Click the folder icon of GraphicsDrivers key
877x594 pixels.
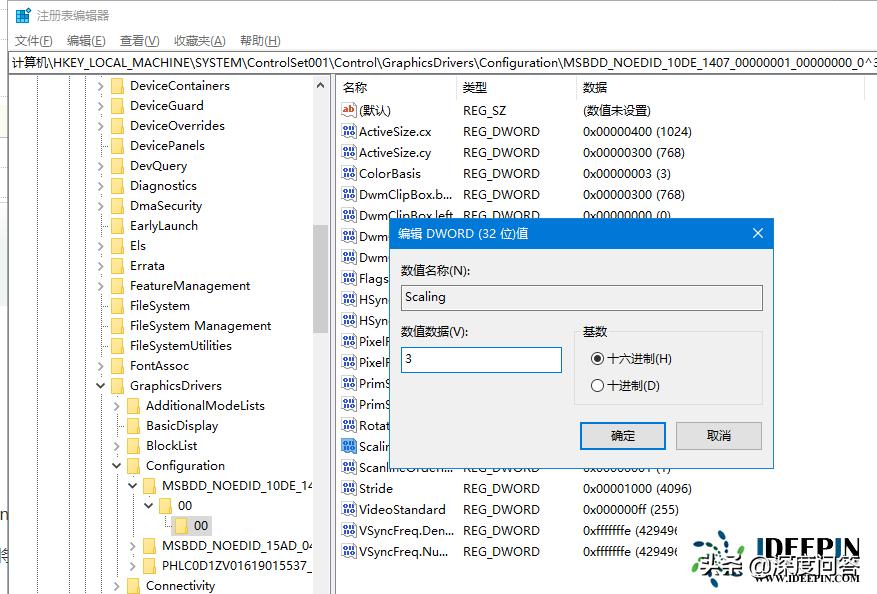pyautogui.click(x=118, y=385)
